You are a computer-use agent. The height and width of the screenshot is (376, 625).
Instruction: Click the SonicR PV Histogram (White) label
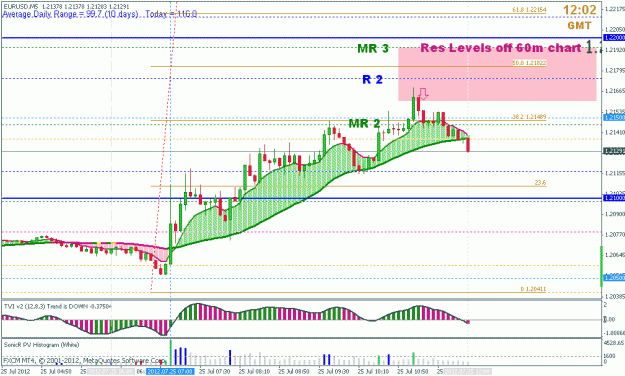pos(41,345)
